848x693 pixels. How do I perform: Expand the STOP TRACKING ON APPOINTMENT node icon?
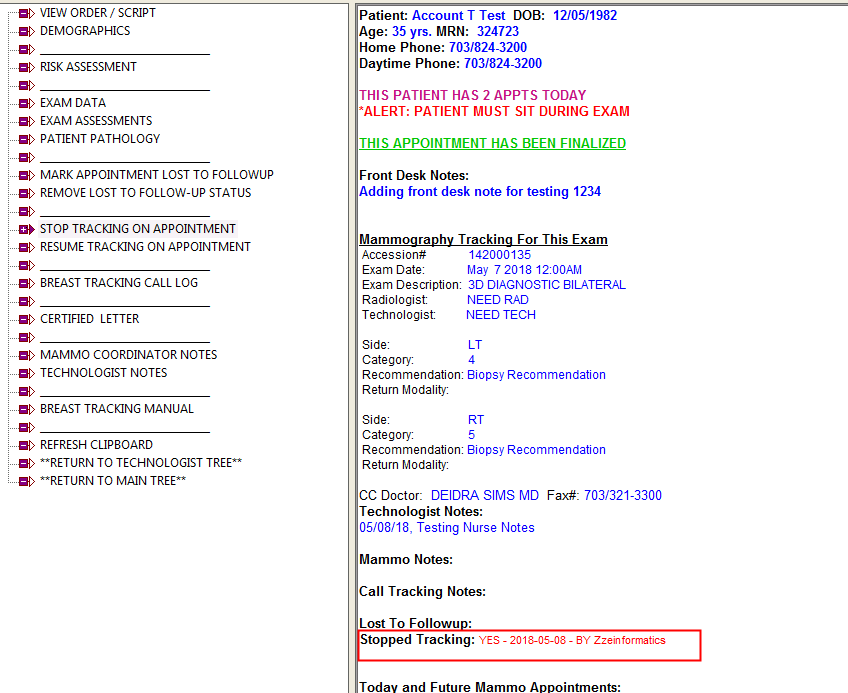click(x=26, y=229)
